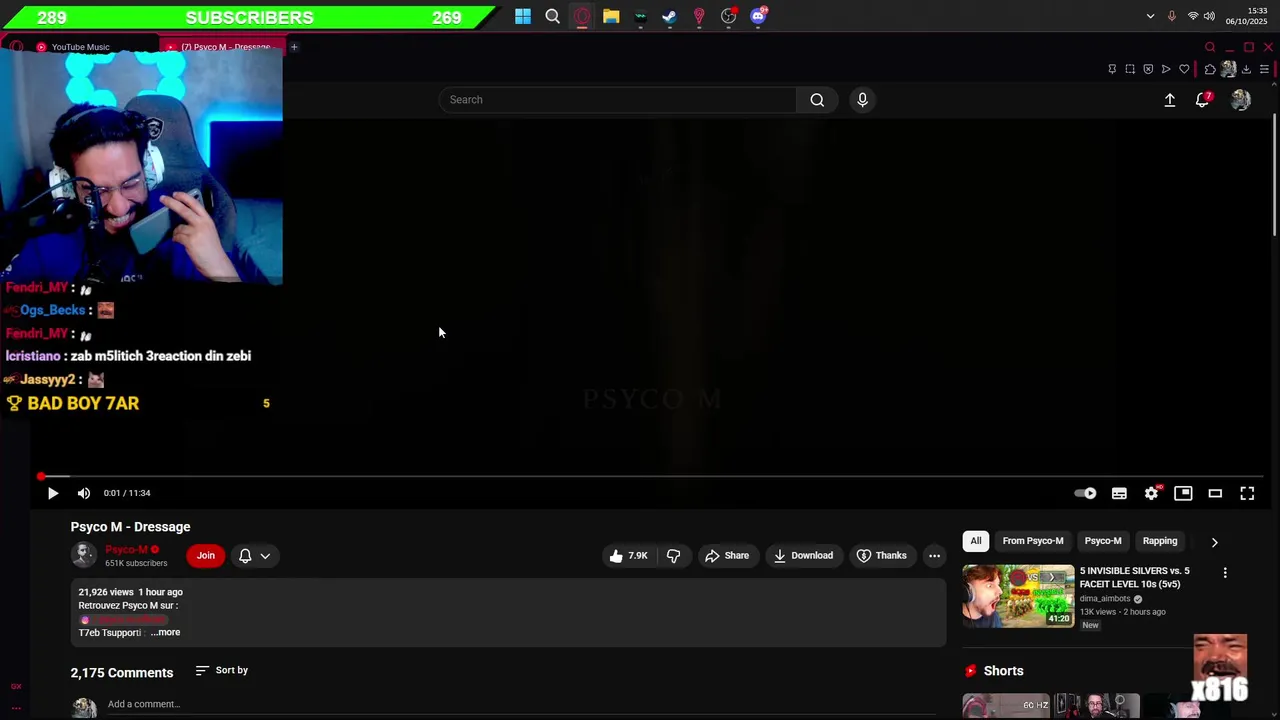Switch to miniplayer mode
Viewport: 1280px width, 720px height.
(x=1183, y=493)
